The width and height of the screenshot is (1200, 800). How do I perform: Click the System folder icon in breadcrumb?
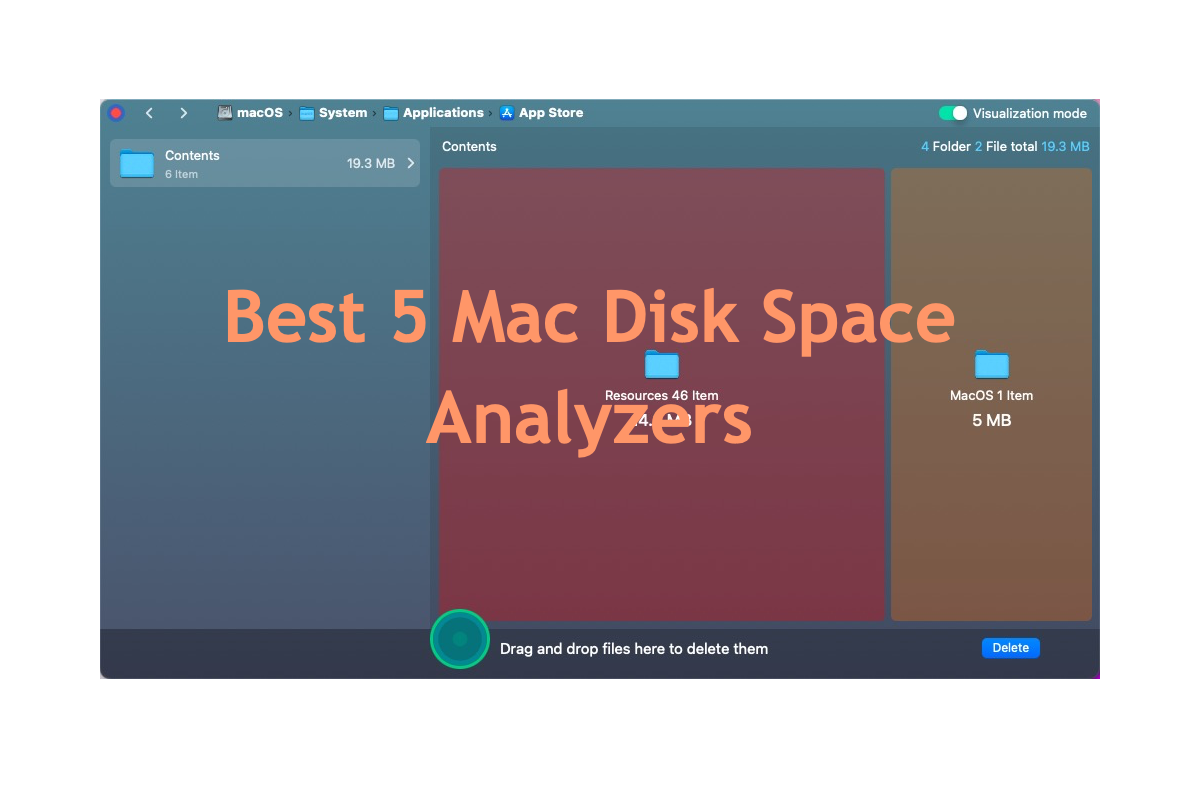(307, 113)
